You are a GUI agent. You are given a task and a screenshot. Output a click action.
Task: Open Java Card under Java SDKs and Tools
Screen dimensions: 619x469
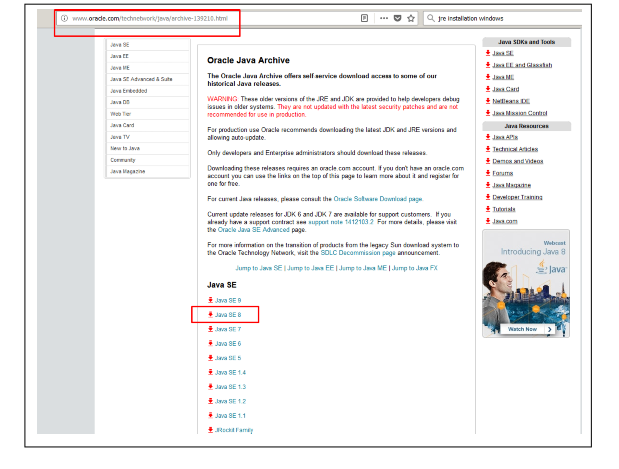506,89
